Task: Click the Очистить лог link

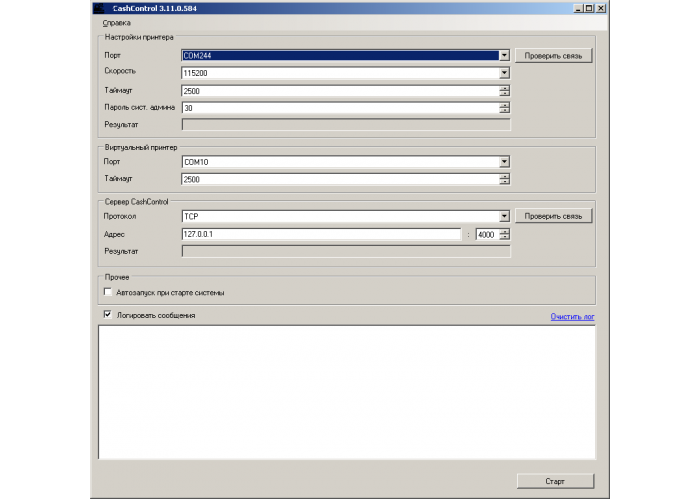Action: [572, 317]
